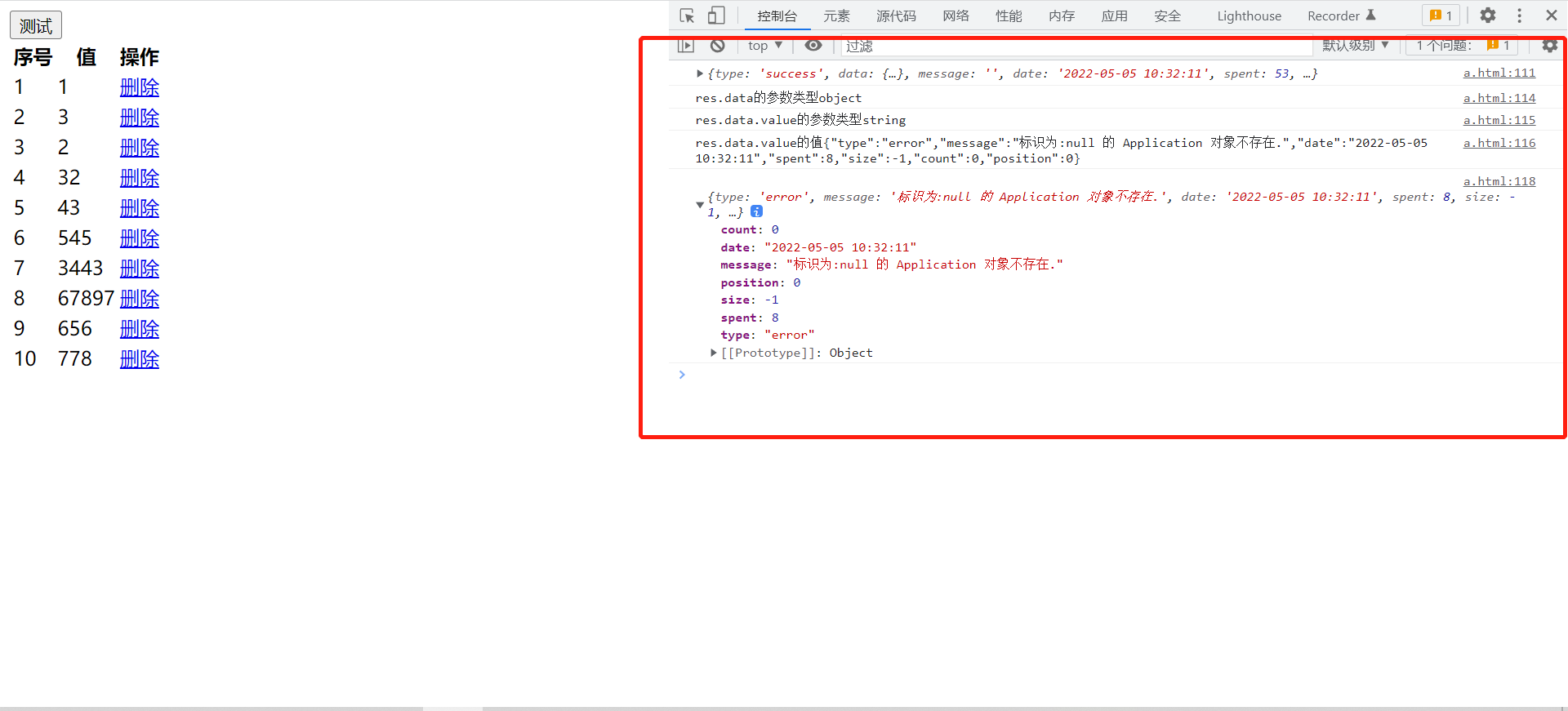Delete the row with value 32
Screen dimensions: 1568x711
140,178
